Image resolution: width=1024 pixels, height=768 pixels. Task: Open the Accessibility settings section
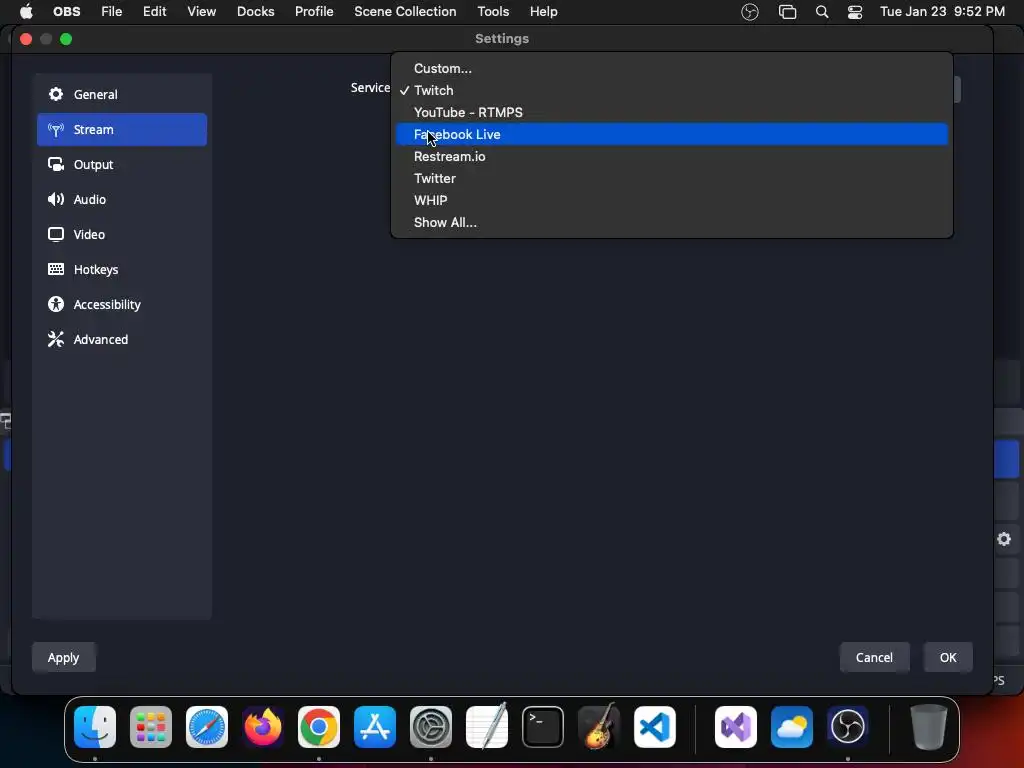tap(121, 304)
